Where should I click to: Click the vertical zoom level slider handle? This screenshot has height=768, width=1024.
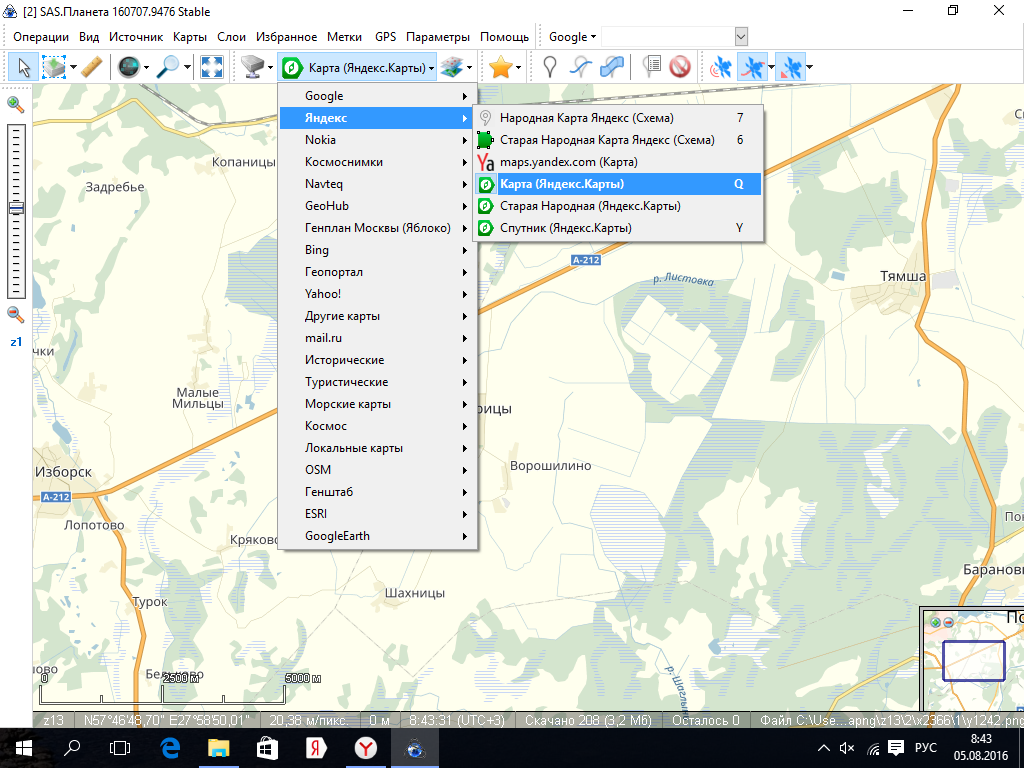point(16,208)
